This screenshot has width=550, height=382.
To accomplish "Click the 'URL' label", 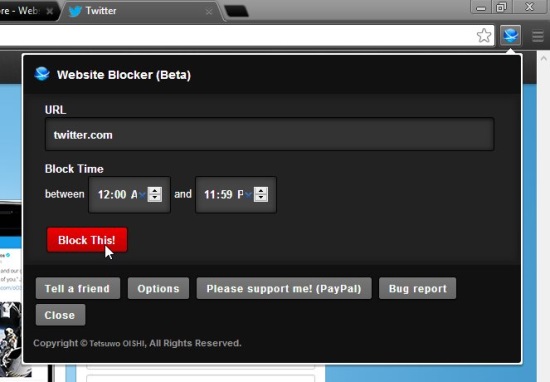I will point(55,110).
